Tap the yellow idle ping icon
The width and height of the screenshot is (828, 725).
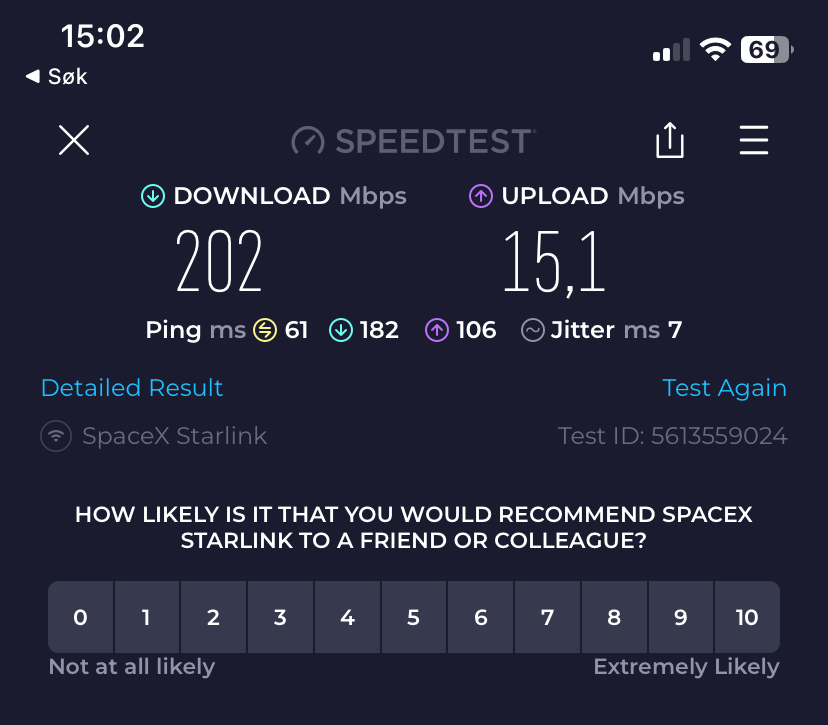click(265, 331)
